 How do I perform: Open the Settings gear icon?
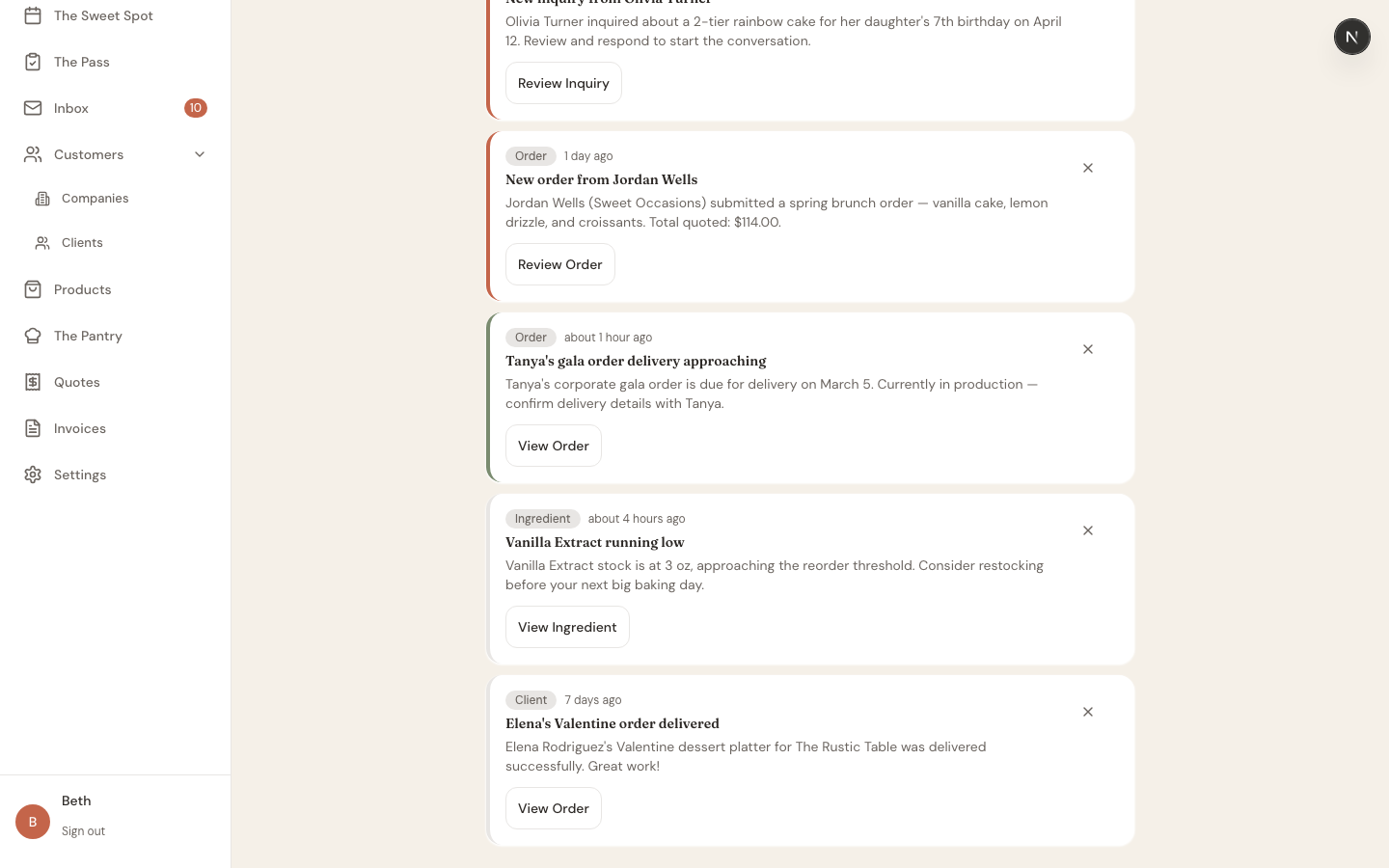(33, 475)
